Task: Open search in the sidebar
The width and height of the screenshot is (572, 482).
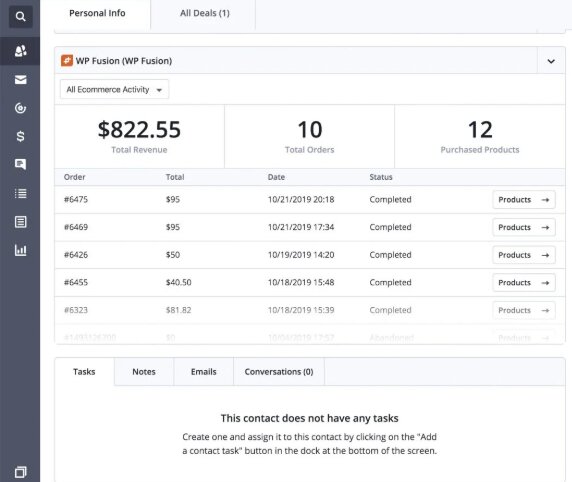Action: (20, 16)
